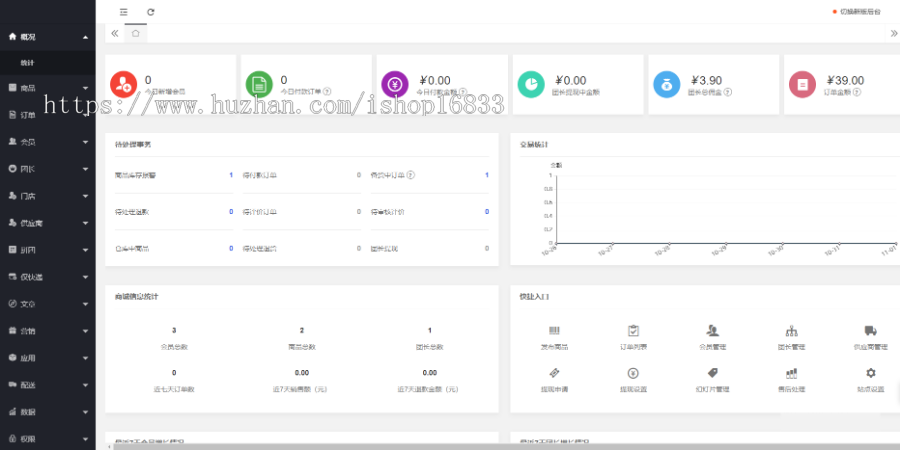Click the 团长提现 row
The image size is (900, 450).
pyautogui.click(x=430, y=249)
